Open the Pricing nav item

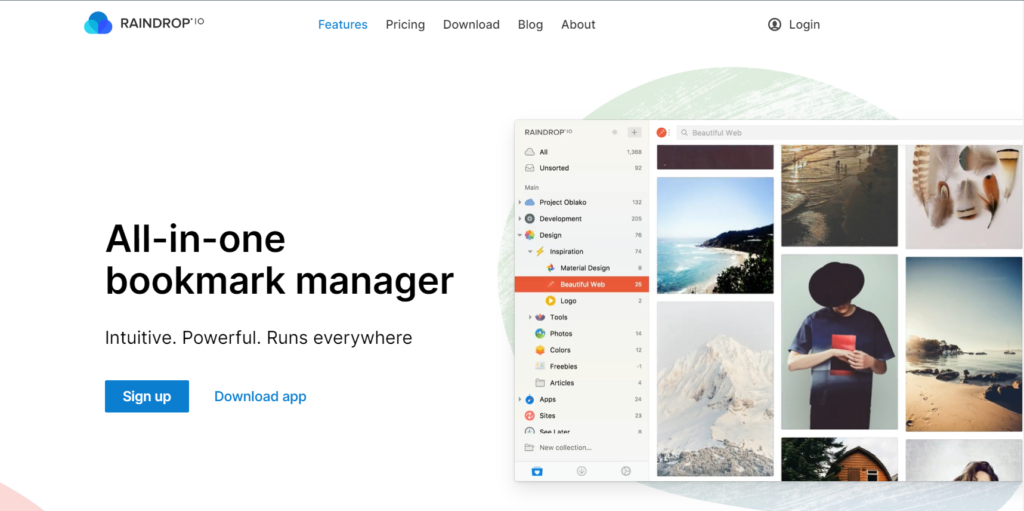coord(405,25)
